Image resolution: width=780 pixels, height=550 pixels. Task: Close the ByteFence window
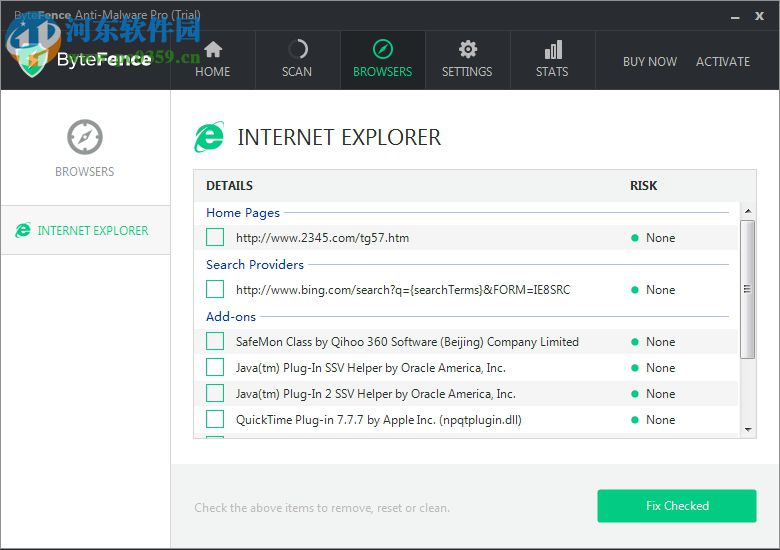click(759, 16)
